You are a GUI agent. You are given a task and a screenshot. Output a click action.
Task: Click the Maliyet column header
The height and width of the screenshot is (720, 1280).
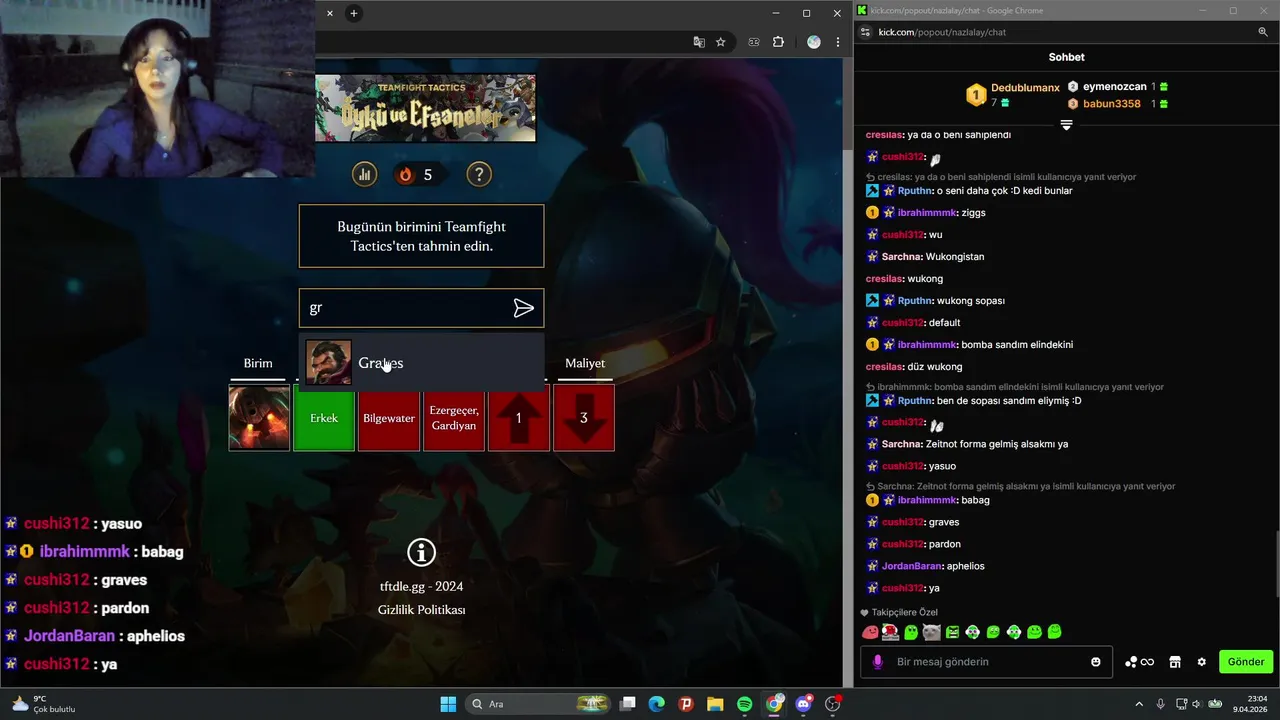[585, 363]
